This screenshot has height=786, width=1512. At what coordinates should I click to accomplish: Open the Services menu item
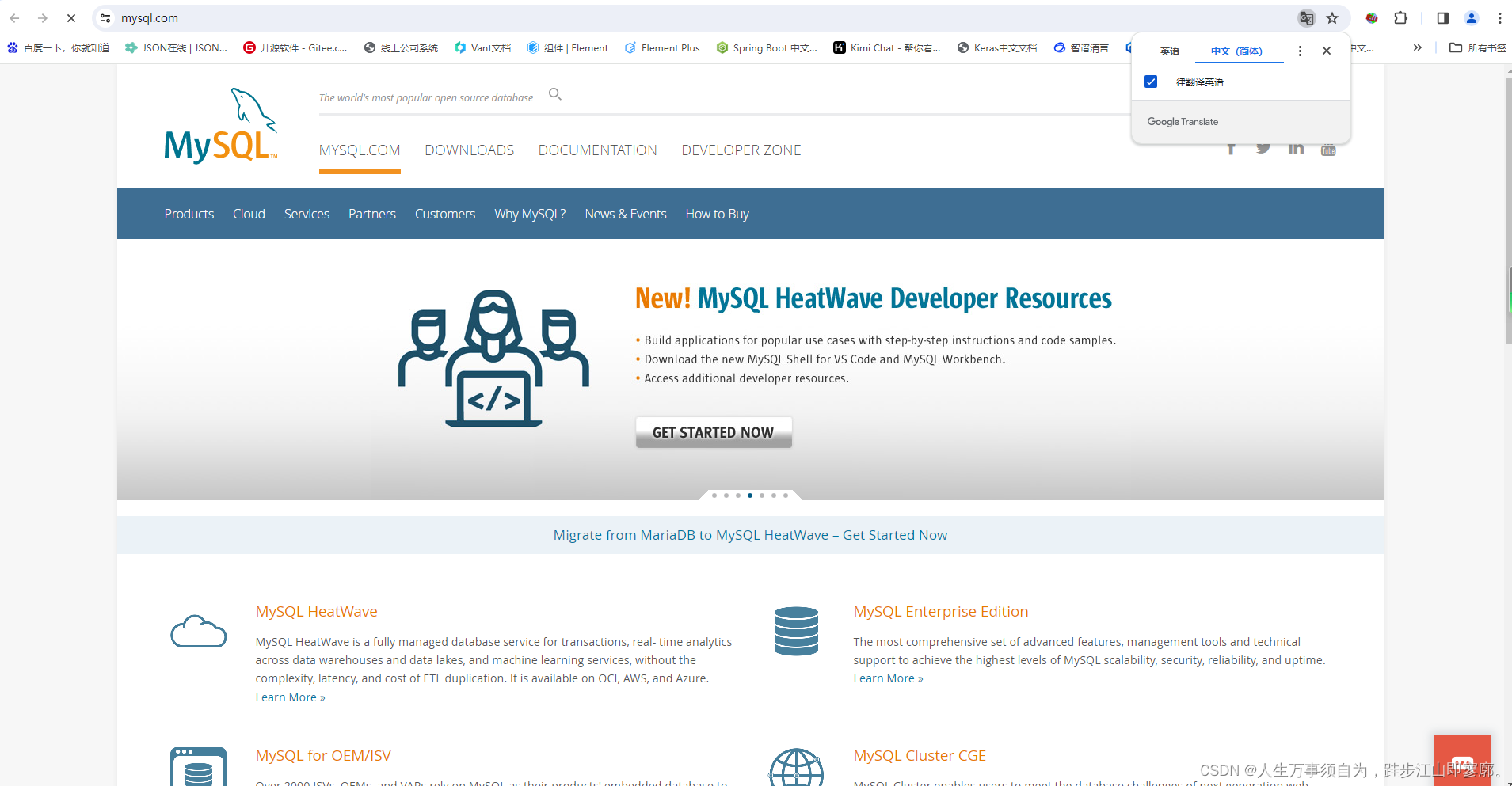click(x=307, y=214)
